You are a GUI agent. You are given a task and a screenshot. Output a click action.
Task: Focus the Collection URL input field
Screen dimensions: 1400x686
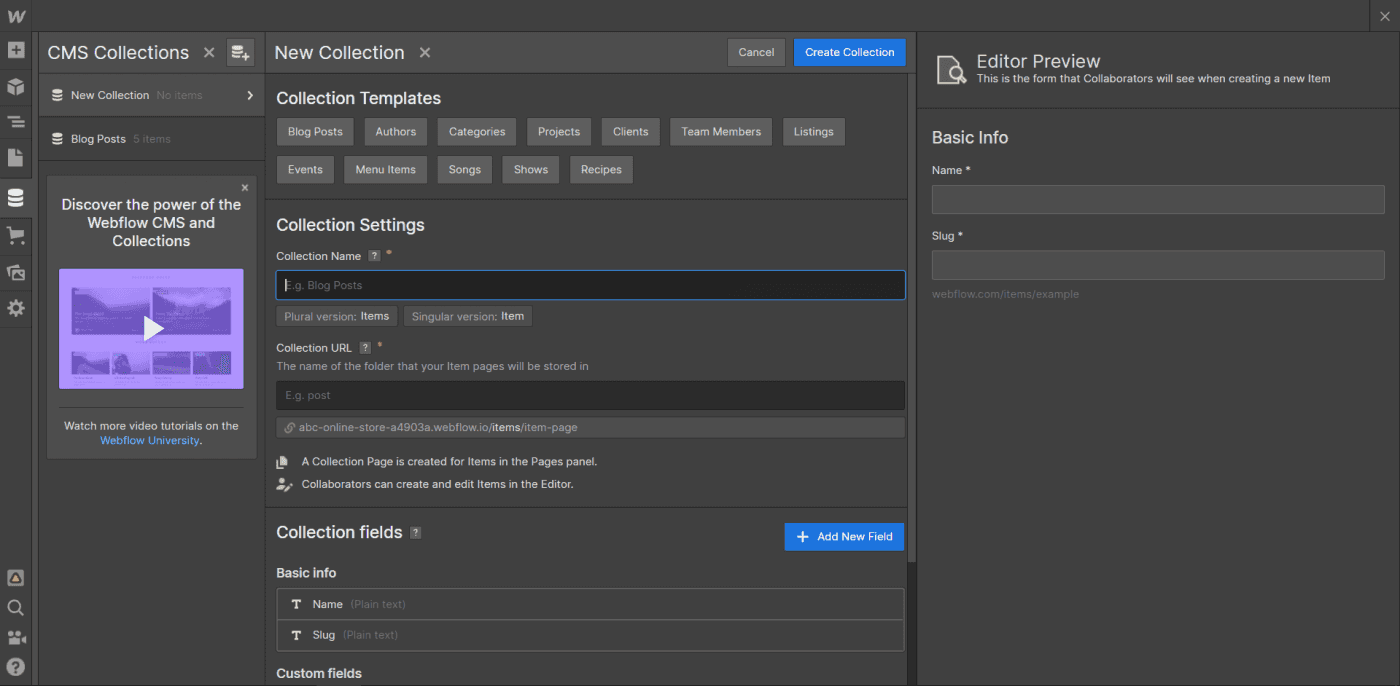(x=591, y=395)
